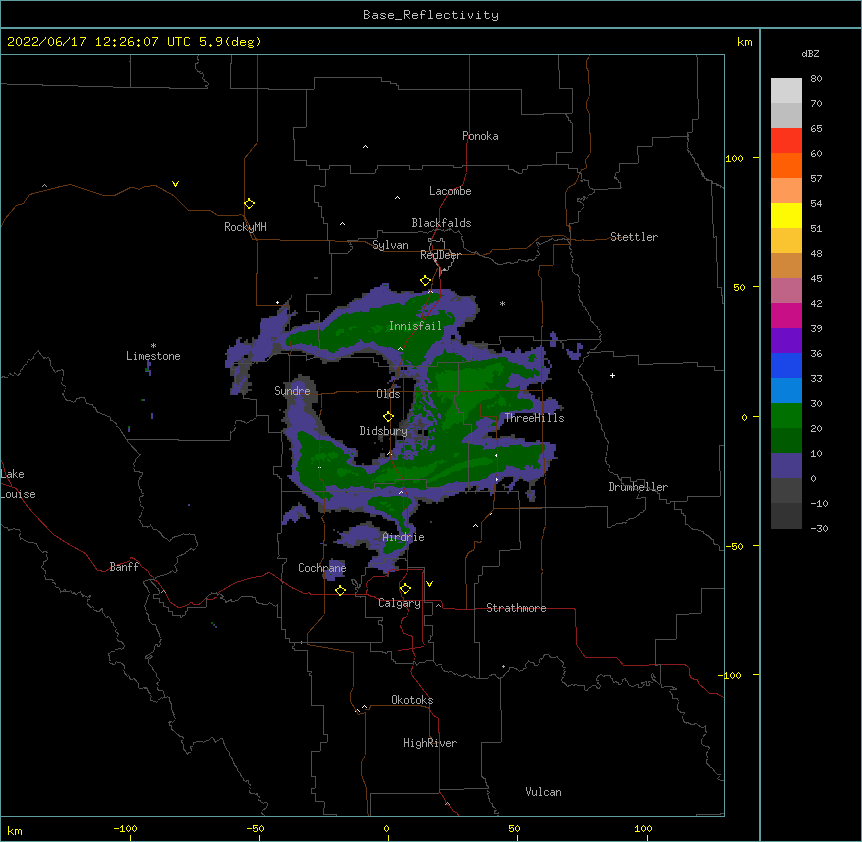
Task: Select the Base_Reflectivity title
Action: click(x=431, y=15)
